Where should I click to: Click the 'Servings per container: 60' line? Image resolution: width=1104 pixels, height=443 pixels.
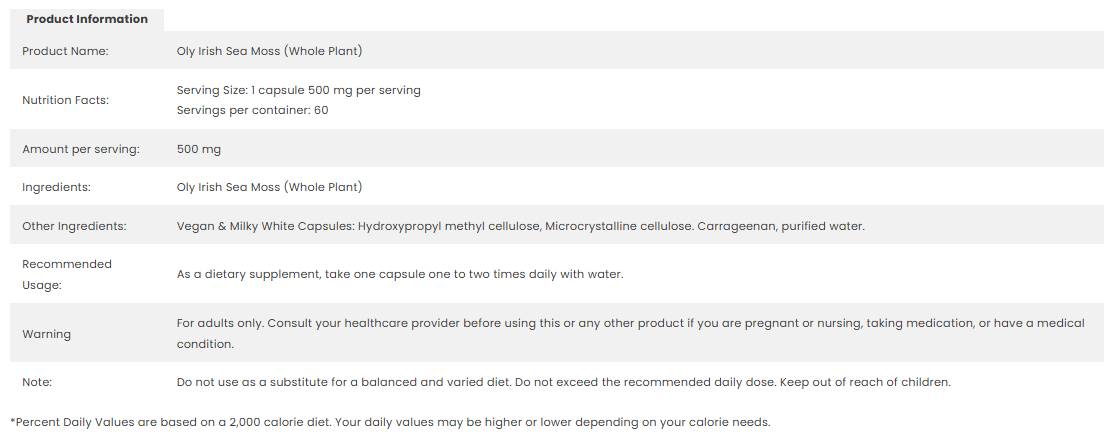252,110
